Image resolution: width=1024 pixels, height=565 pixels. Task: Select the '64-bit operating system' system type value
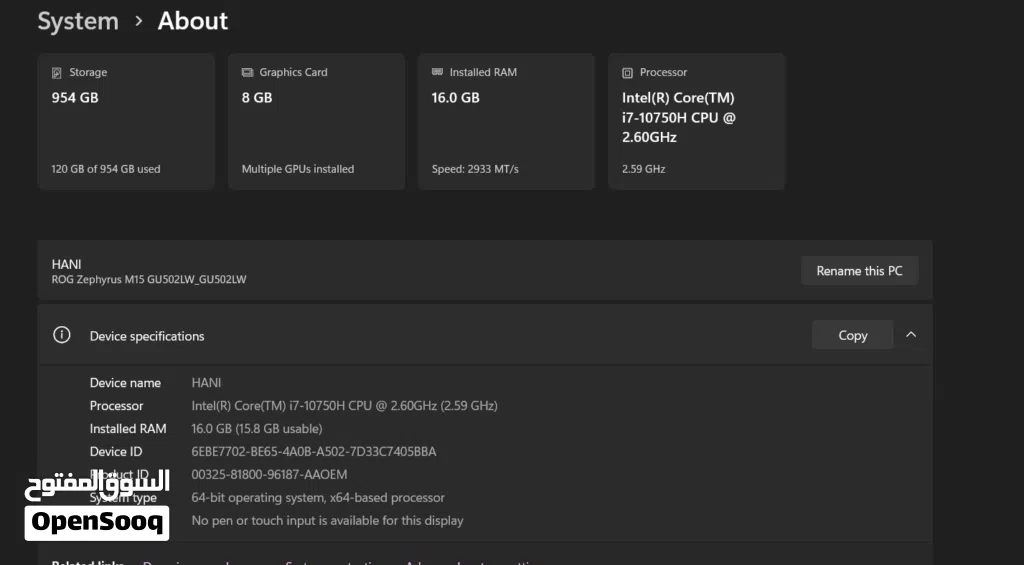click(x=318, y=498)
